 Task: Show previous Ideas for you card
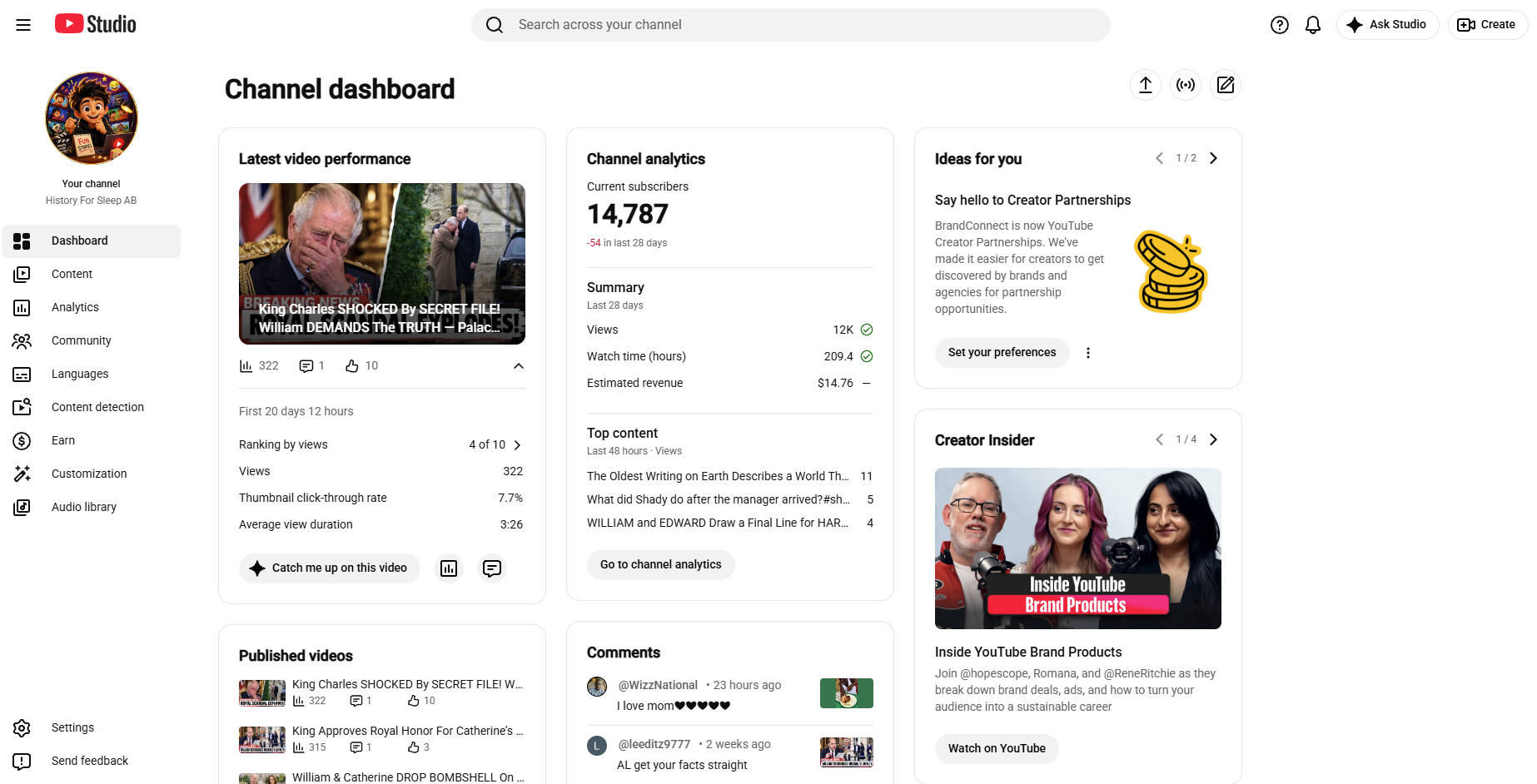[1159, 158]
